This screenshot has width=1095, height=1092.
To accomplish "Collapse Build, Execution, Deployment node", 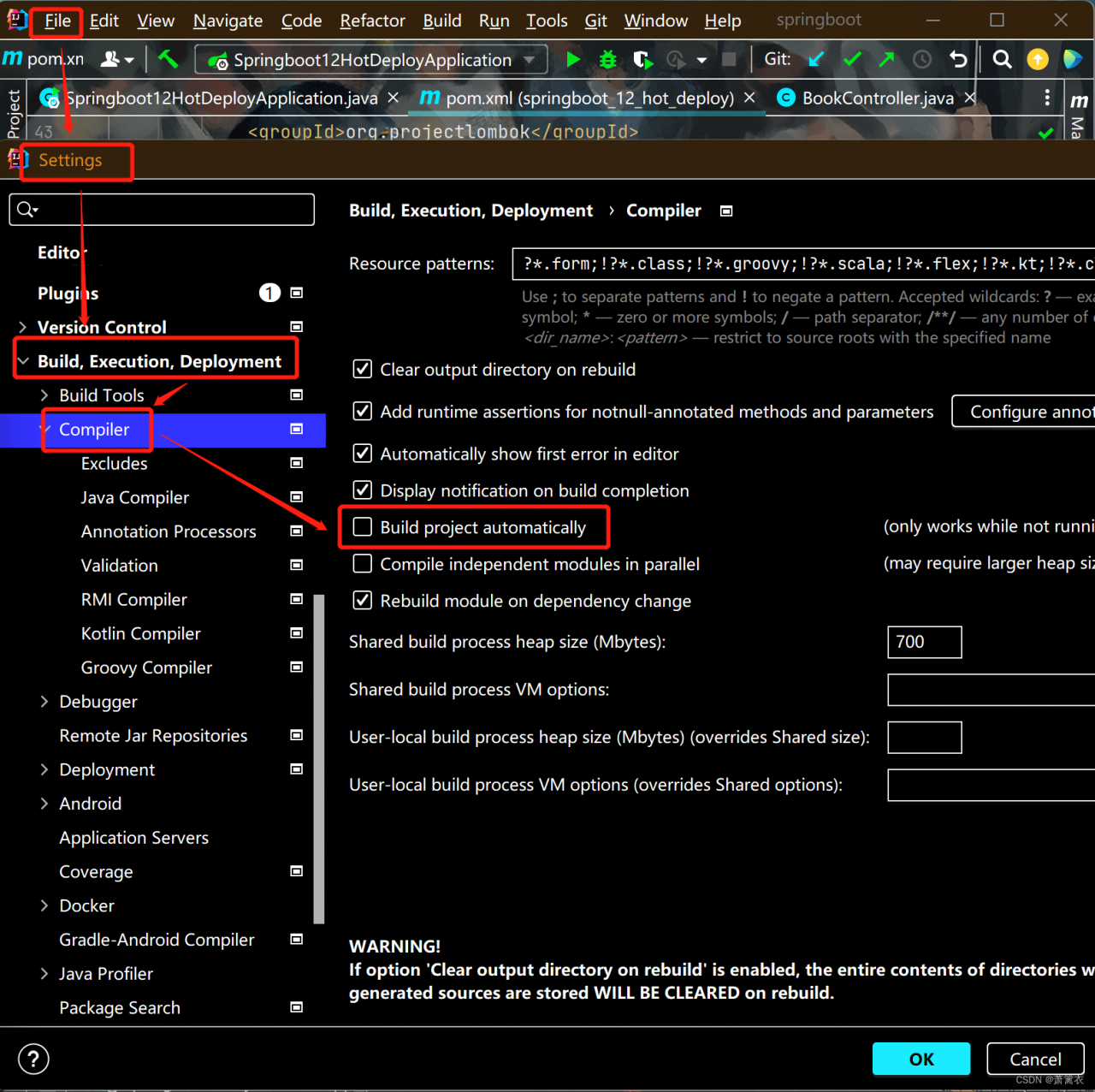I will tap(23, 361).
